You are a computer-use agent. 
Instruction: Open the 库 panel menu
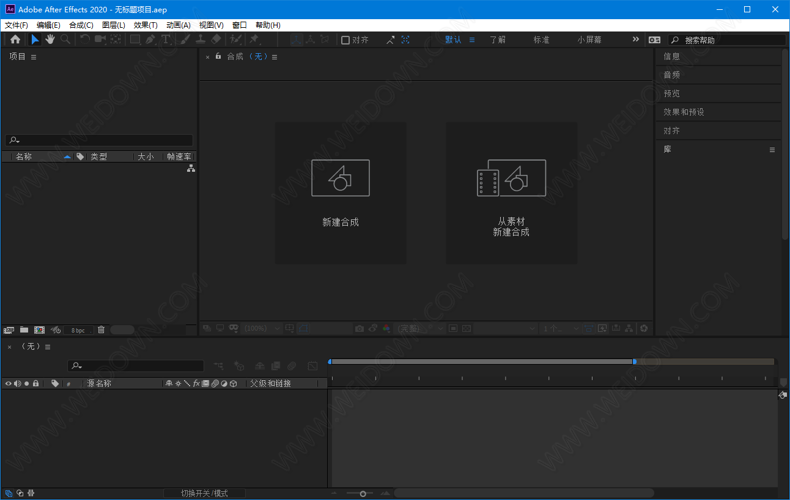772,150
